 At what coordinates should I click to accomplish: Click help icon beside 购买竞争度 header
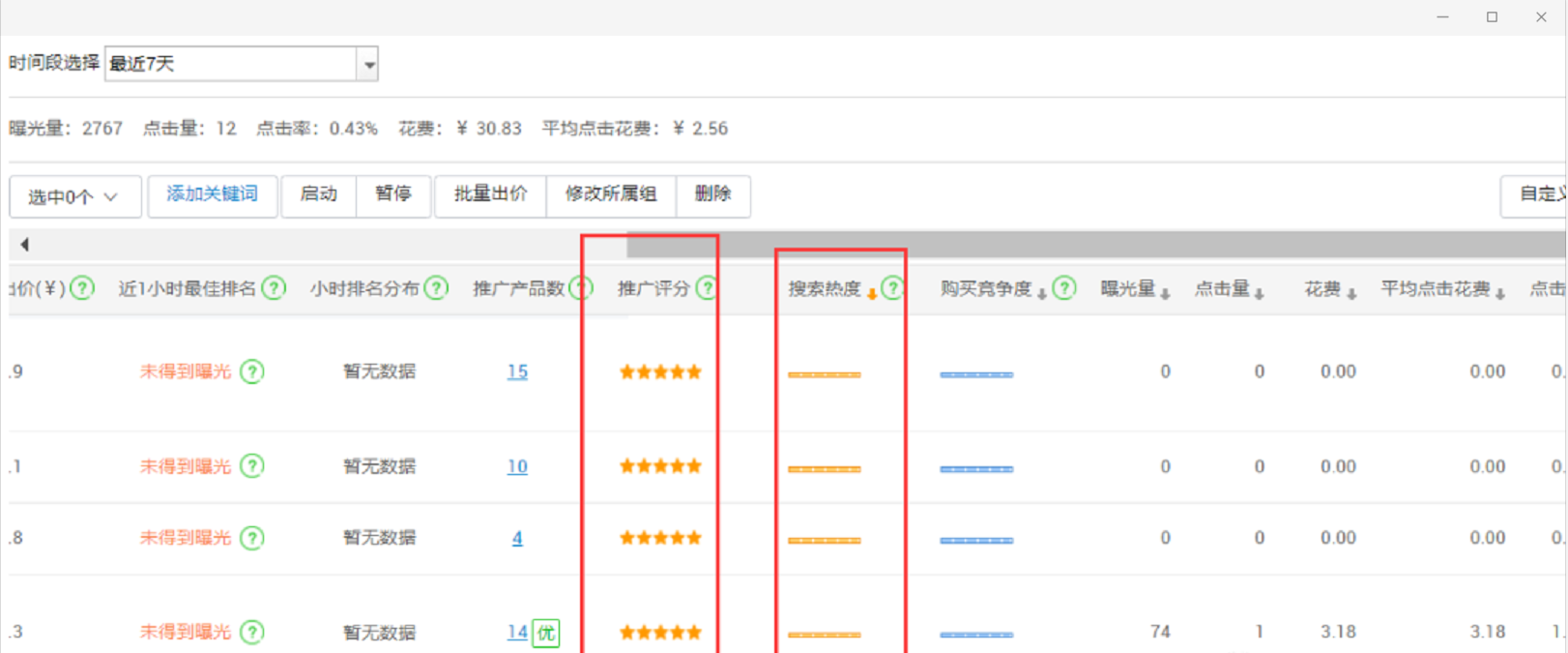(x=1064, y=288)
